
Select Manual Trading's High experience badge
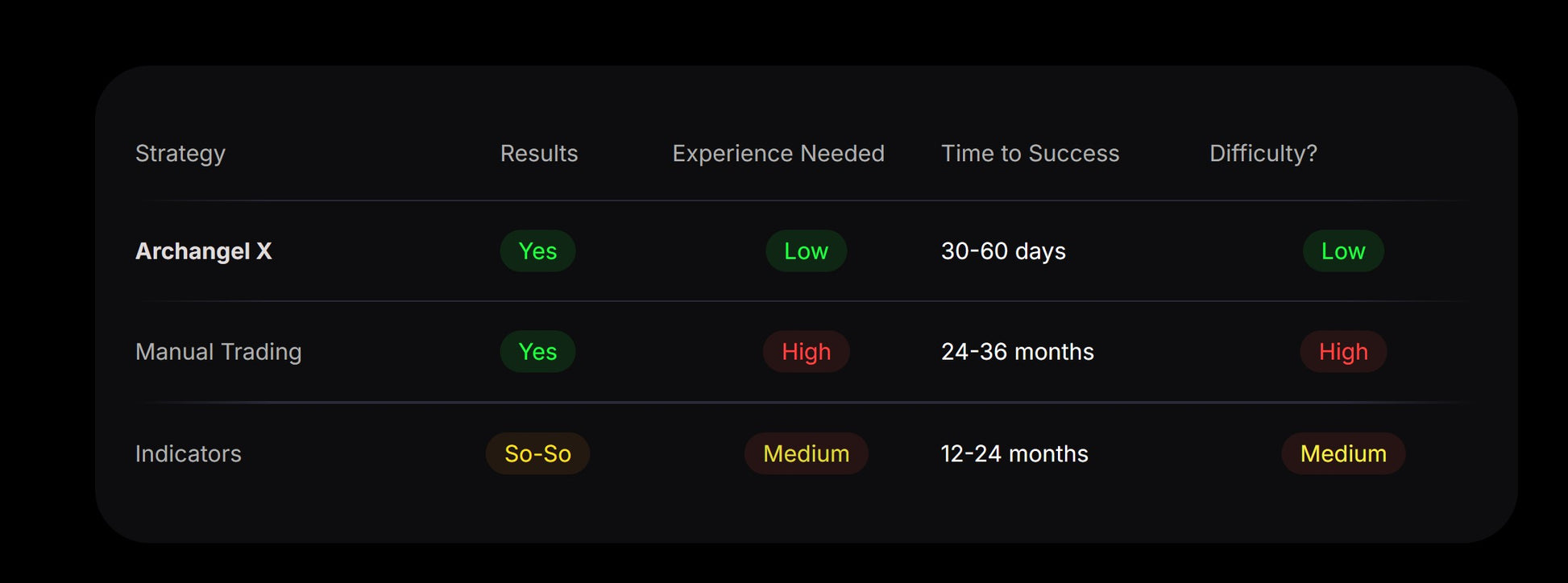806,352
